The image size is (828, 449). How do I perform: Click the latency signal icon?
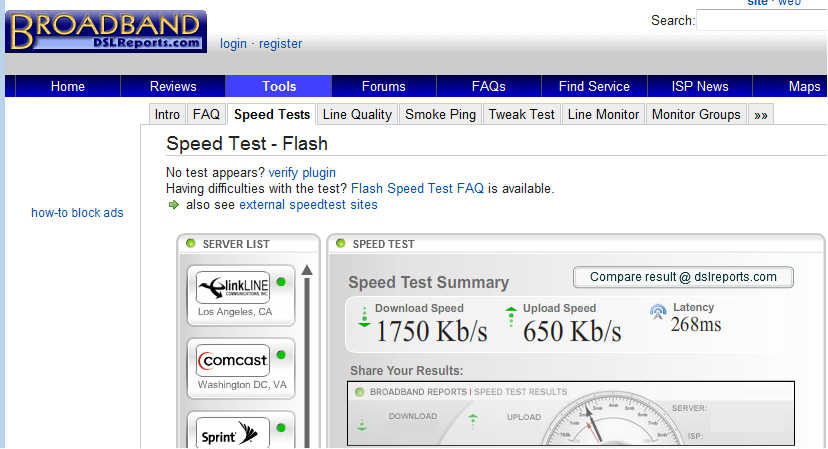(x=657, y=312)
